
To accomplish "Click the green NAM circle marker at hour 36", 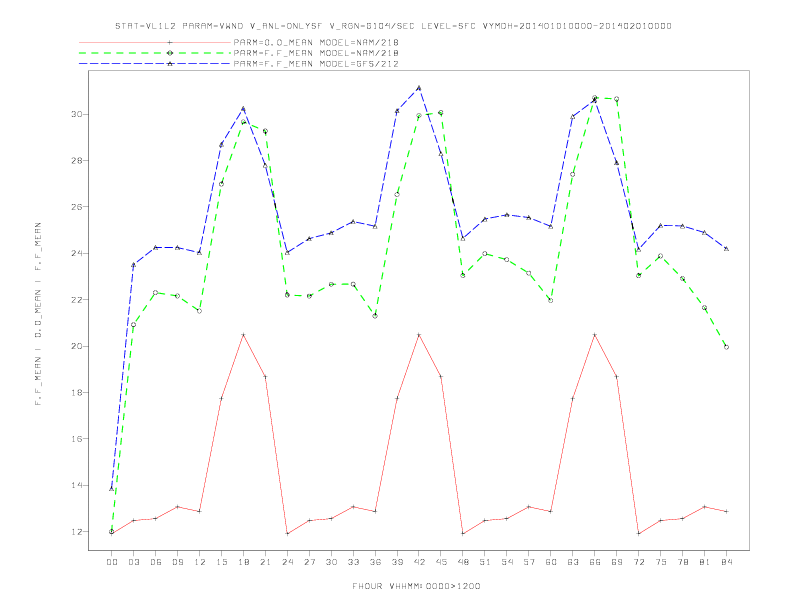I will coord(375,316).
